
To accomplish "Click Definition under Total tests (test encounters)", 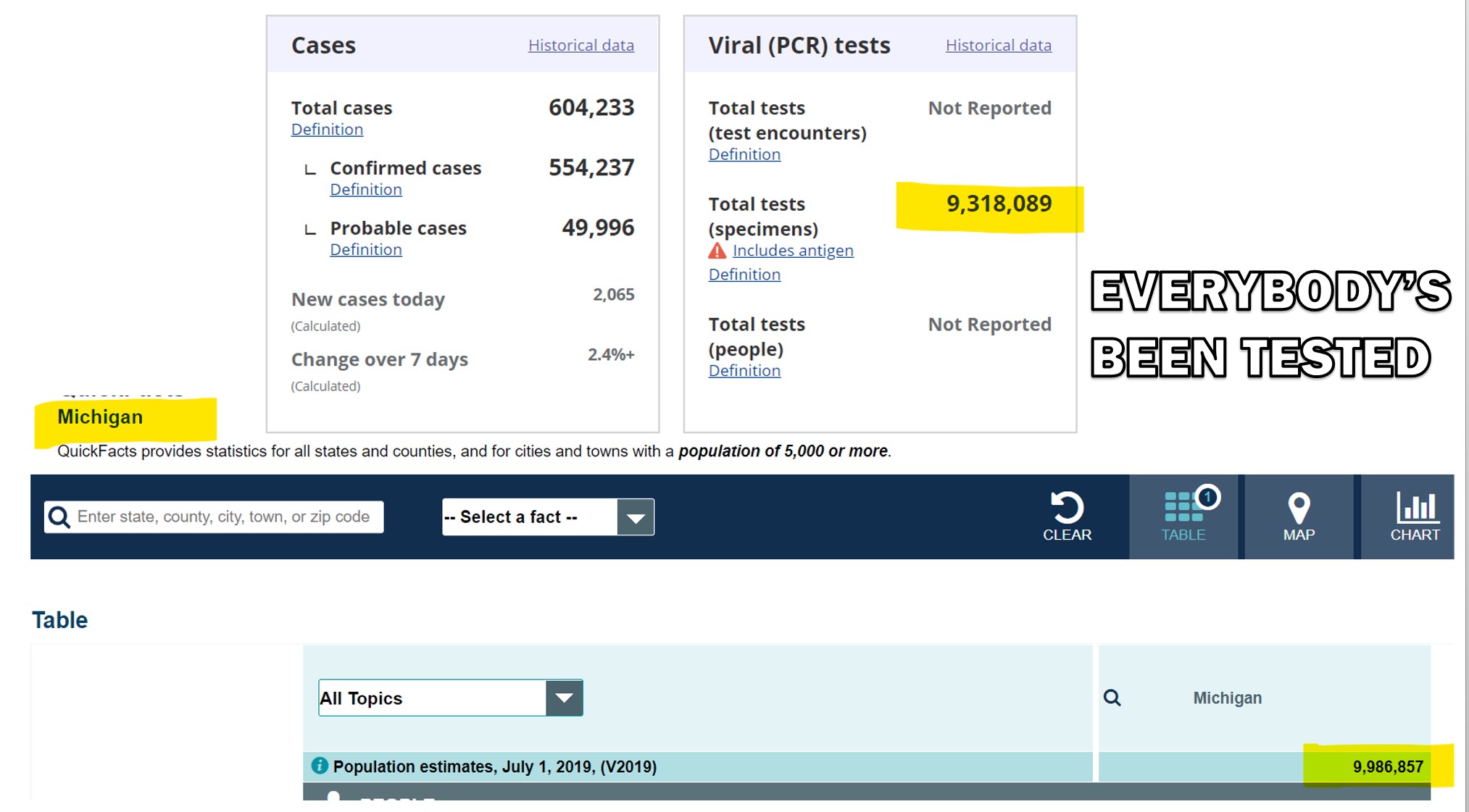I will point(744,155).
